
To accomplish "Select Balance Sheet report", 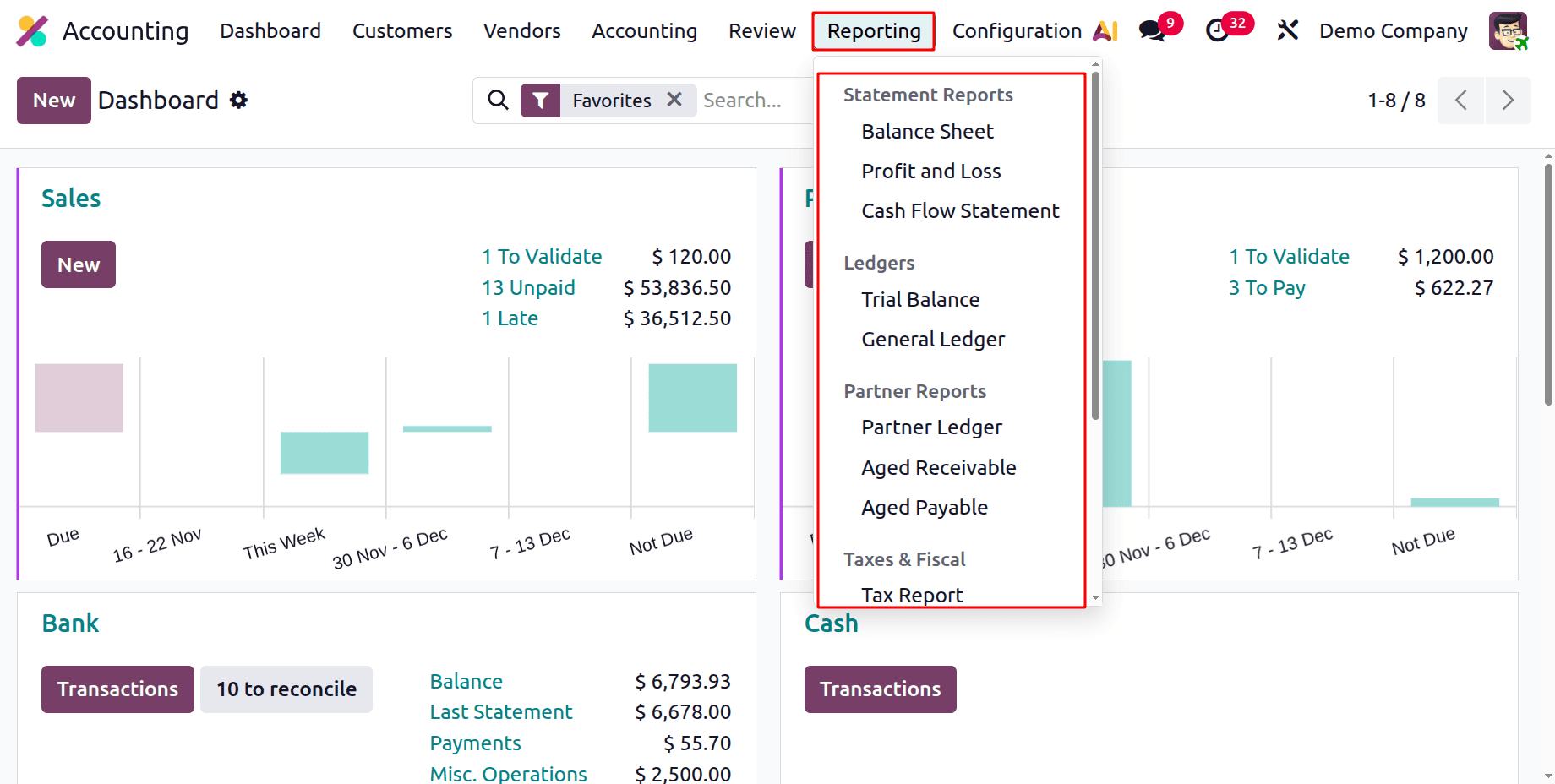I will point(927,132).
